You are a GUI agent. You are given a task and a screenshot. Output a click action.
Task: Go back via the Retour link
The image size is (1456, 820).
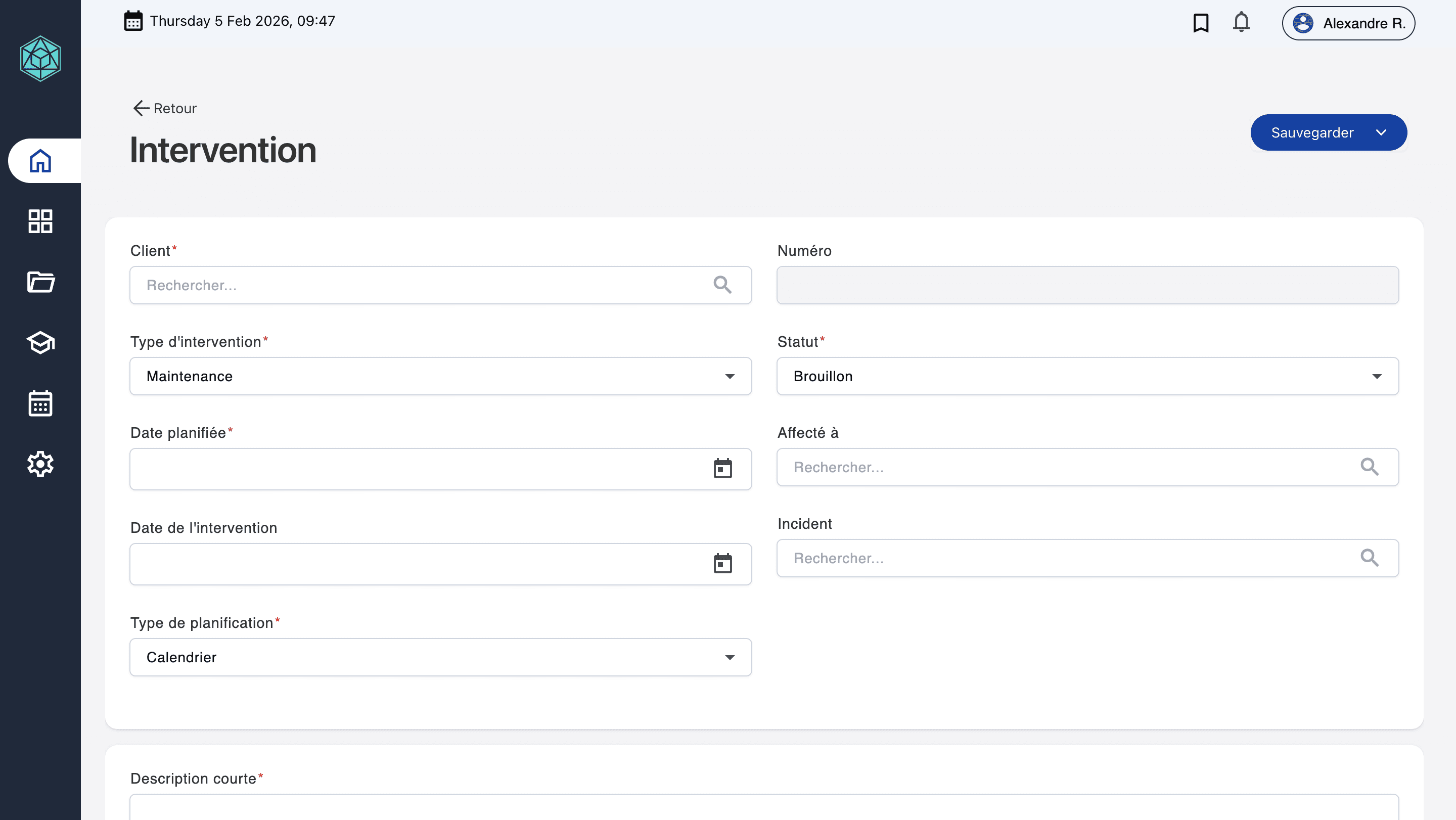(165, 109)
